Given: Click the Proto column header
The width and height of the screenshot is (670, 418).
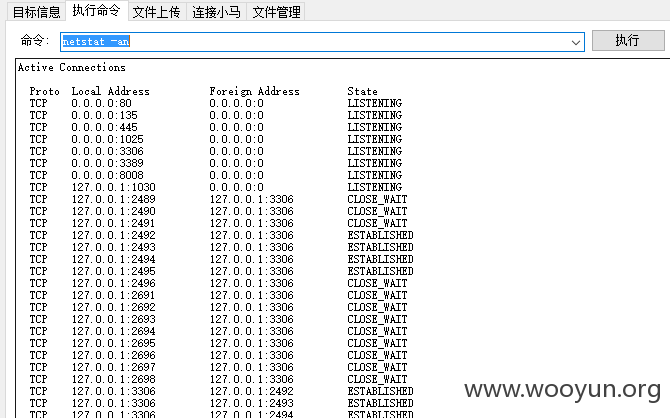Looking at the screenshot, I should pos(44,91).
